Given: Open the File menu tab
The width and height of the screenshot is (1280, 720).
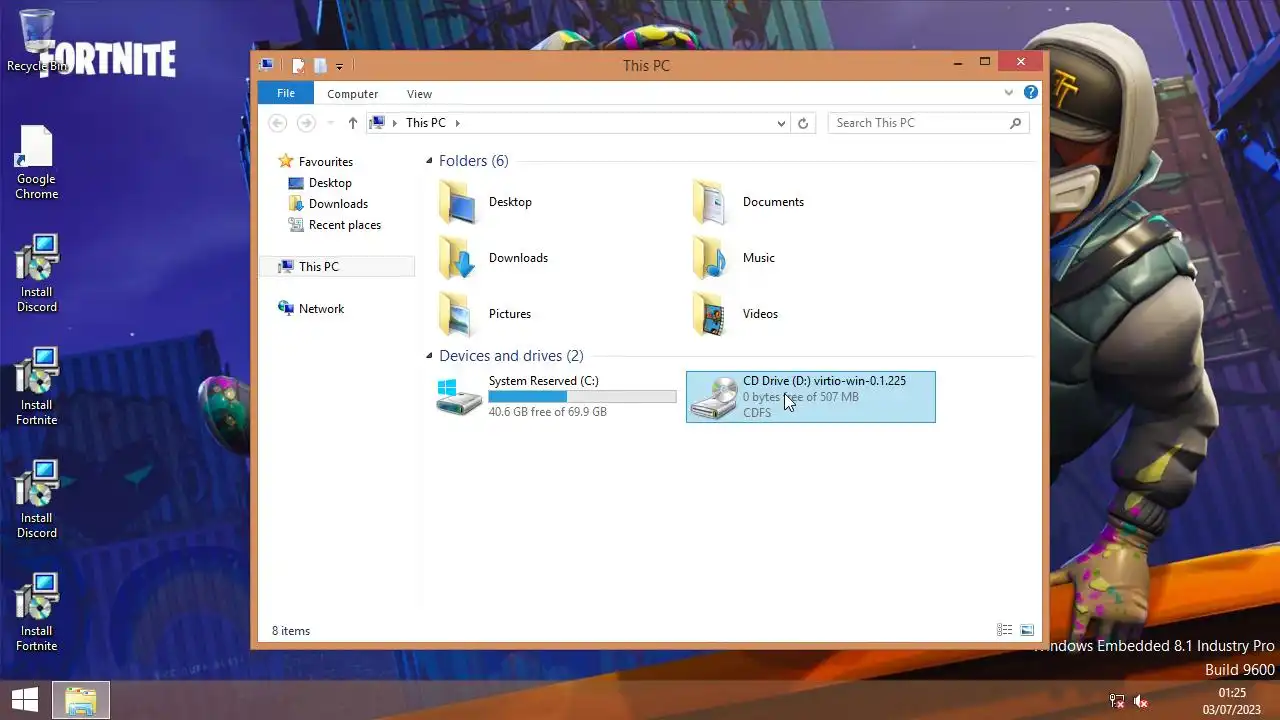Looking at the screenshot, I should click(286, 93).
